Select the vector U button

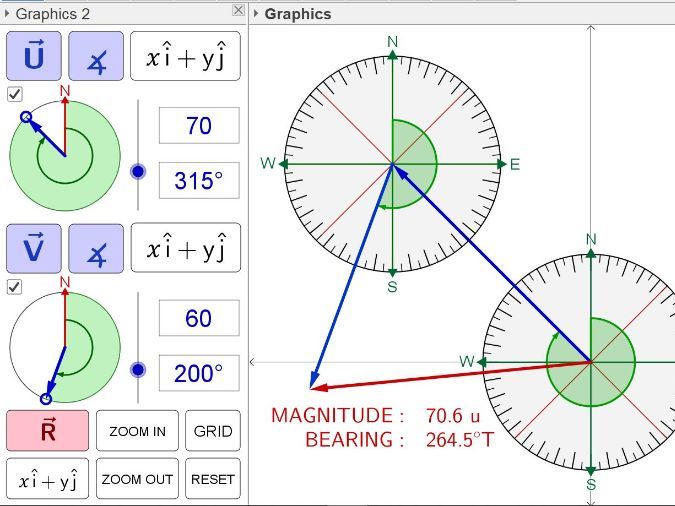34,56
